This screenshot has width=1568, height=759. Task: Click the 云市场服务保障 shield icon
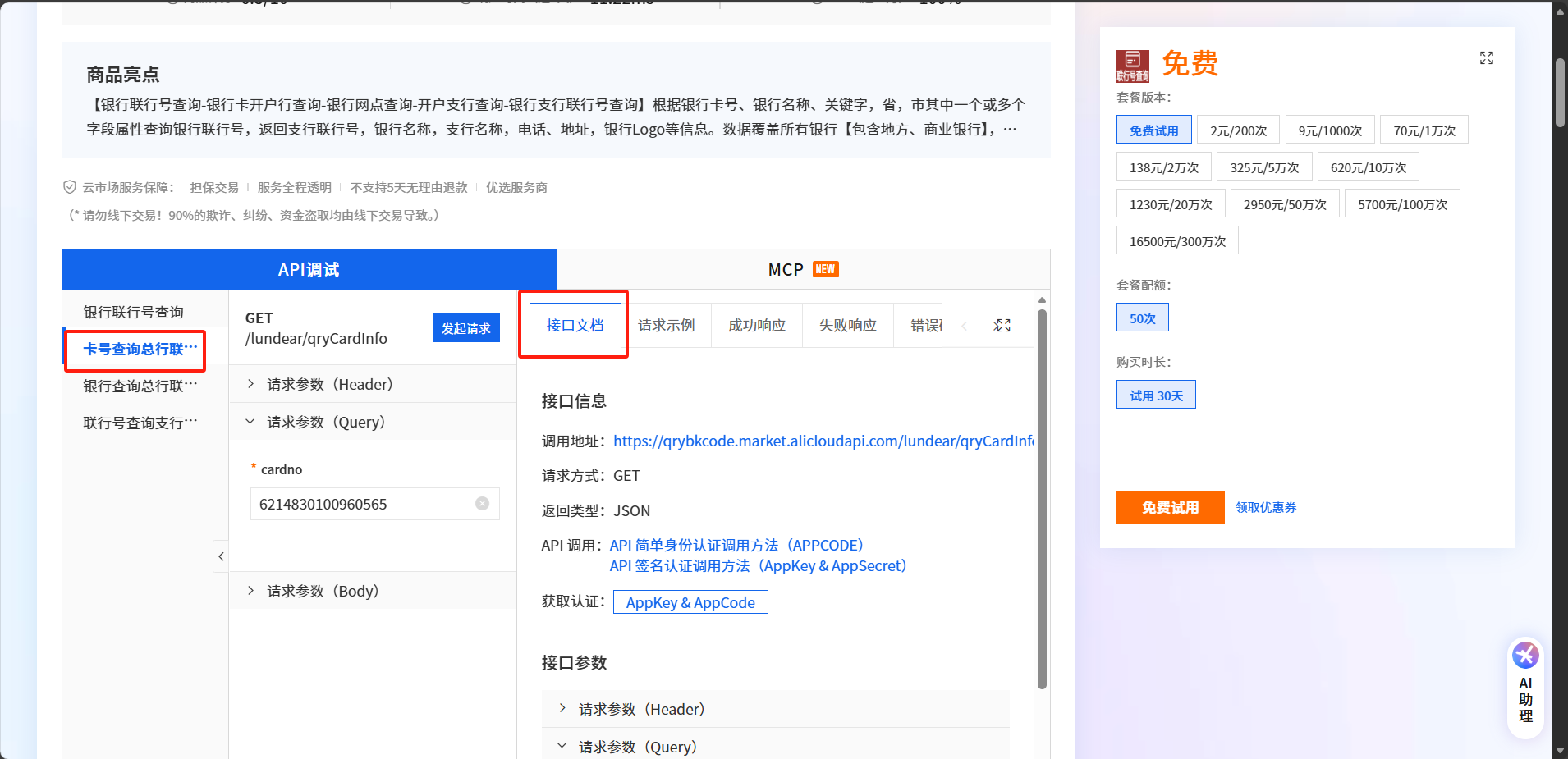point(70,186)
